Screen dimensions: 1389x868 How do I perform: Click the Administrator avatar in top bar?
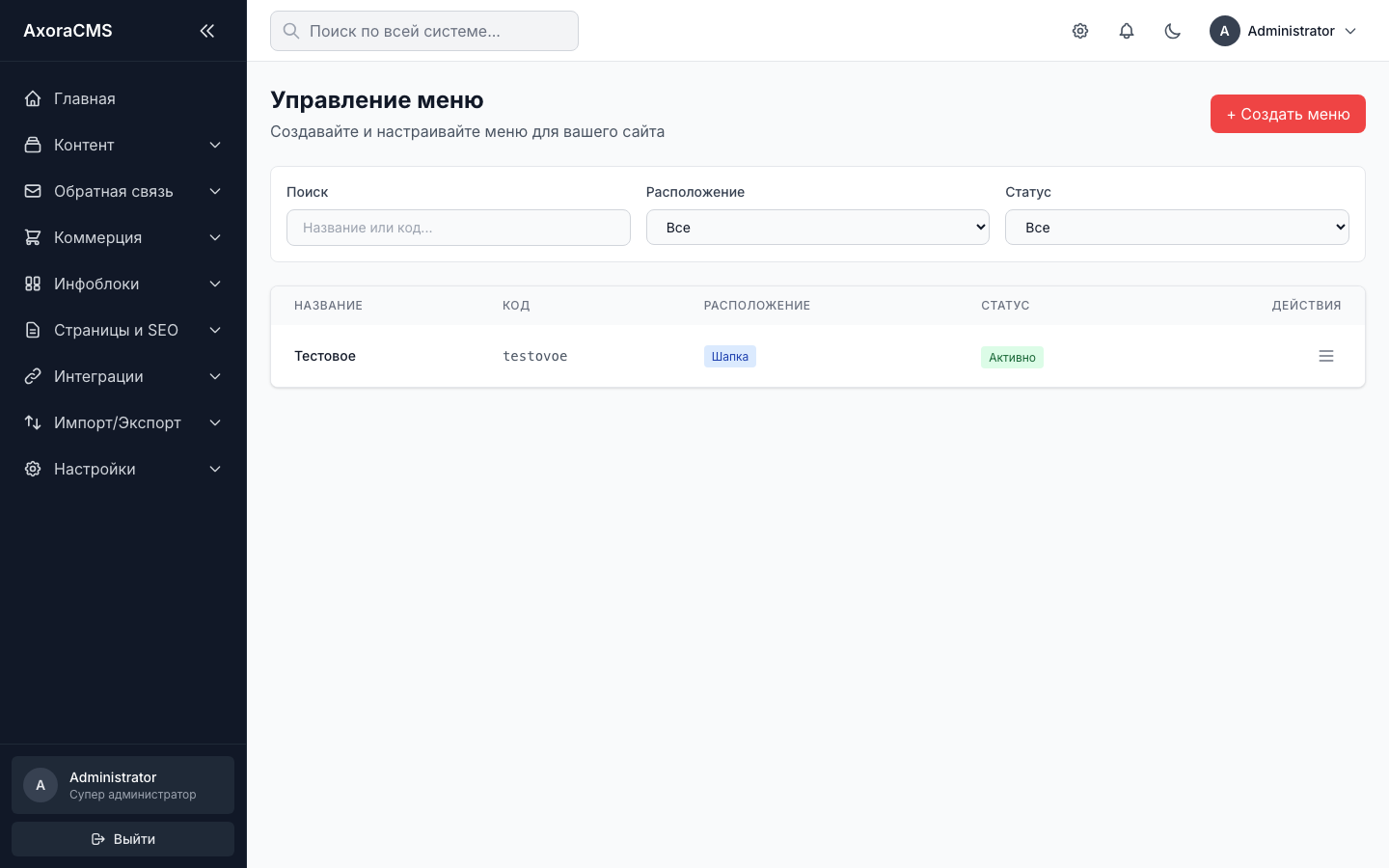click(1225, 31)
